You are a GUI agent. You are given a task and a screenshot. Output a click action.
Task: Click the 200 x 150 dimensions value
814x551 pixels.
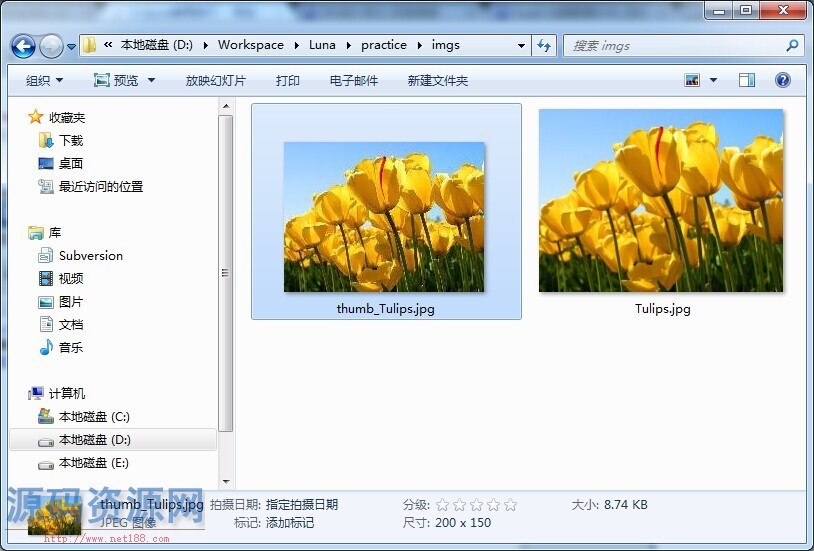click(463, 523)
